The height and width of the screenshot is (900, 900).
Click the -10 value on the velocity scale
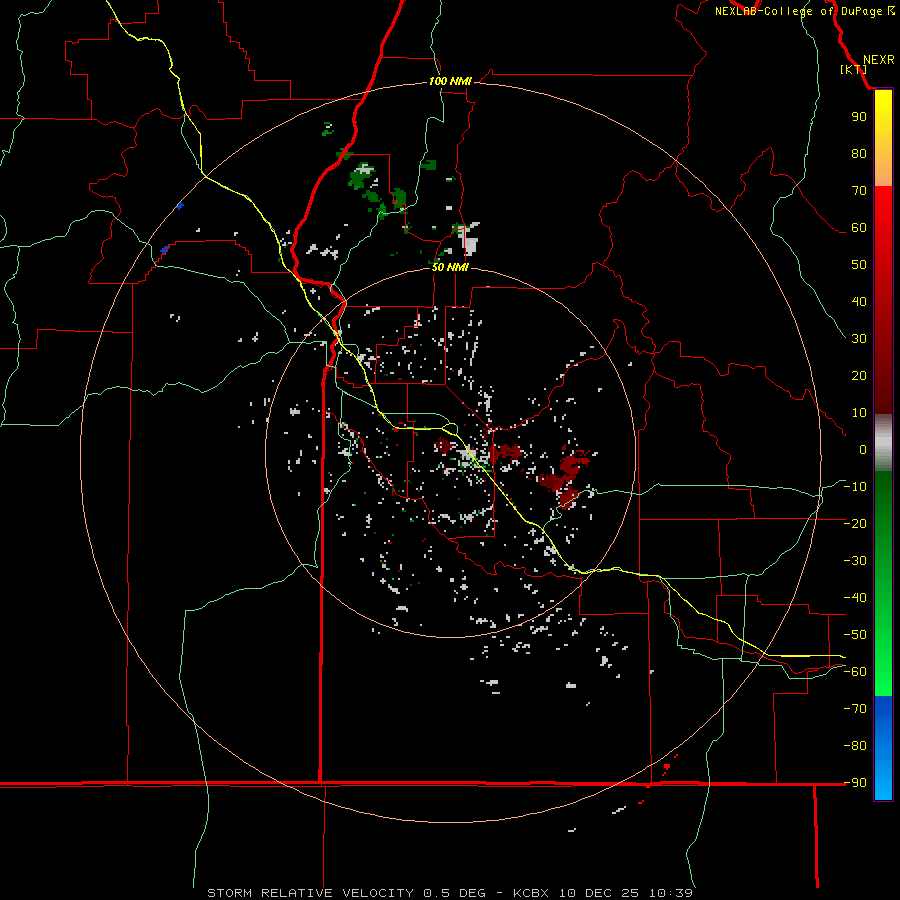855,487
